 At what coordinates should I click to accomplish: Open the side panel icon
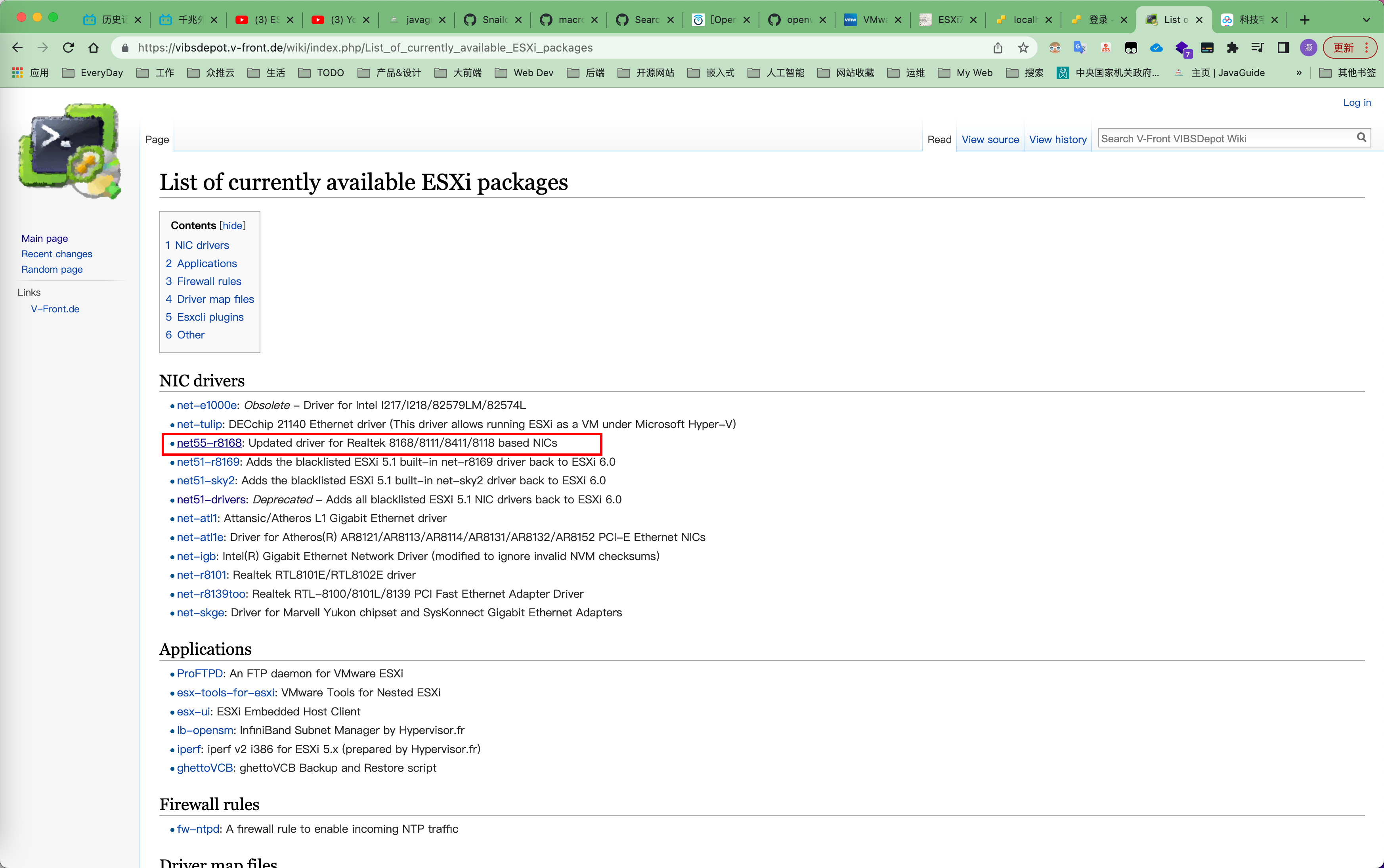point(1283,48)
